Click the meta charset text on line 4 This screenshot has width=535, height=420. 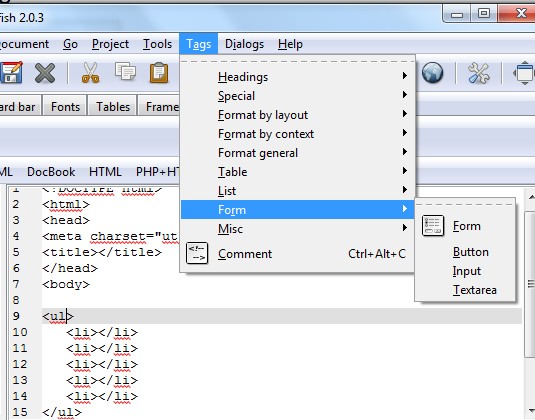110,236
